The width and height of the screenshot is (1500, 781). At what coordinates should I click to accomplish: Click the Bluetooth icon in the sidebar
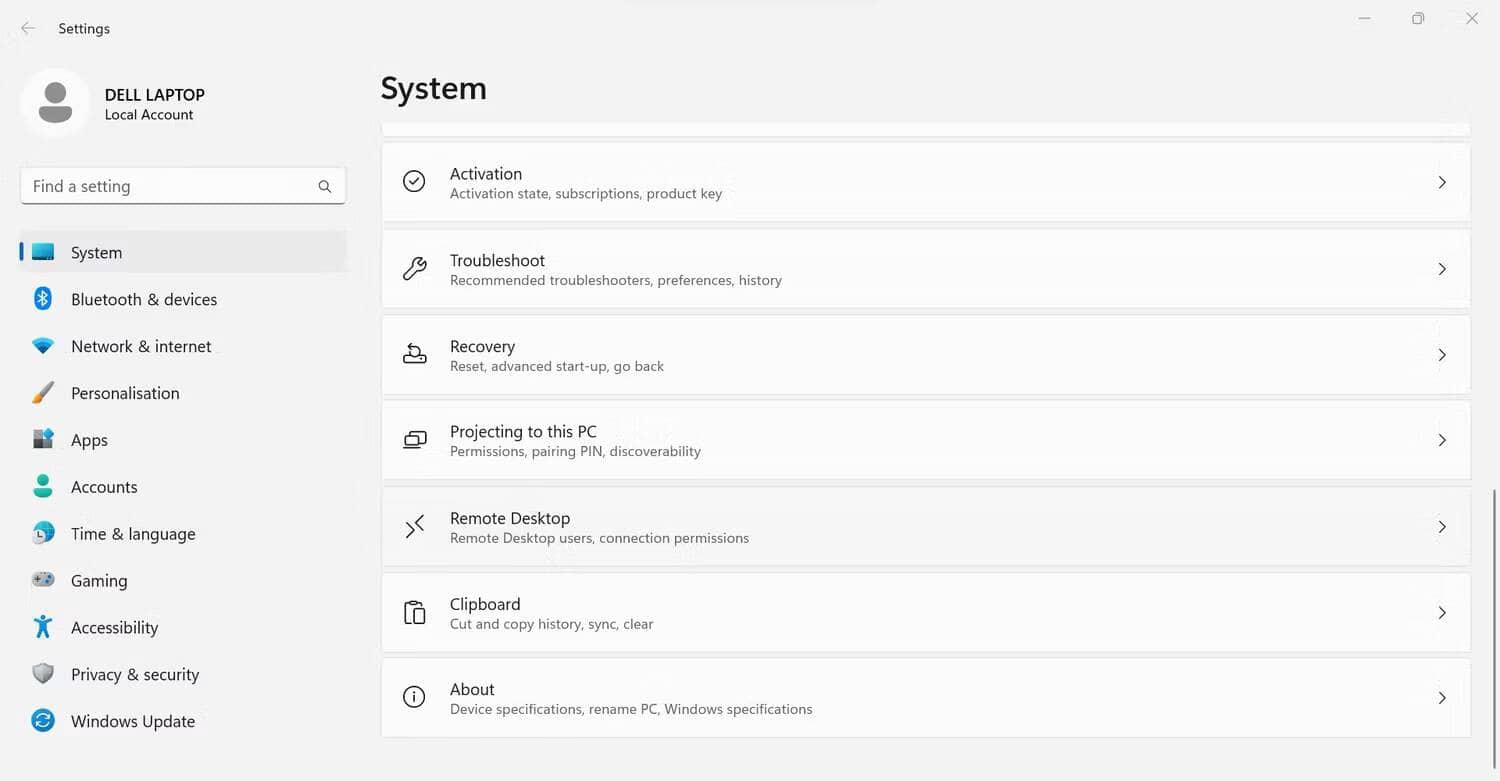(43, 299)
